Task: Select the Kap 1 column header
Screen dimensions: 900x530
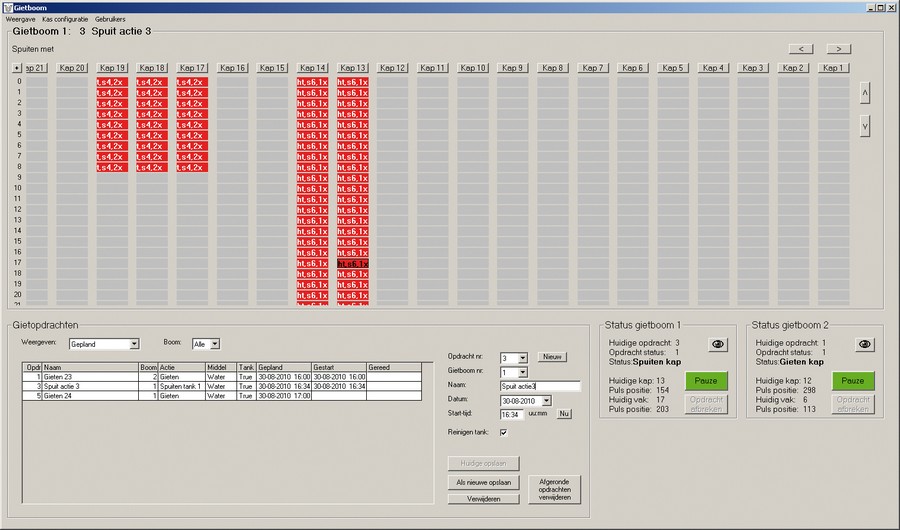Action: (833, 68)
